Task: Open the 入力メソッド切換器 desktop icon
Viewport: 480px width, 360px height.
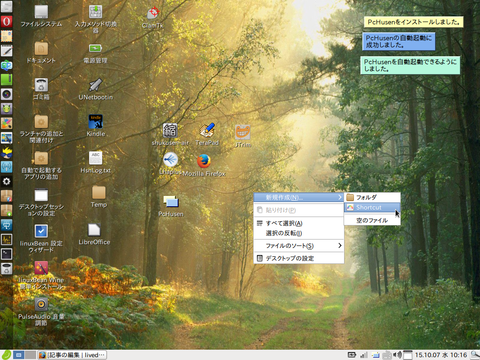Action: click(96, 12)
